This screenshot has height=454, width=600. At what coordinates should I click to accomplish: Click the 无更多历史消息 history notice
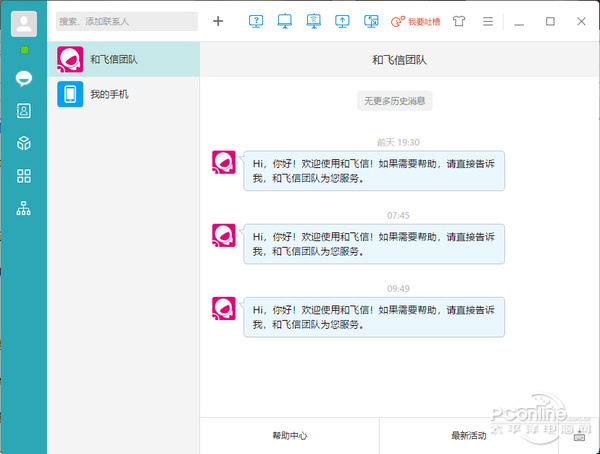395,101
